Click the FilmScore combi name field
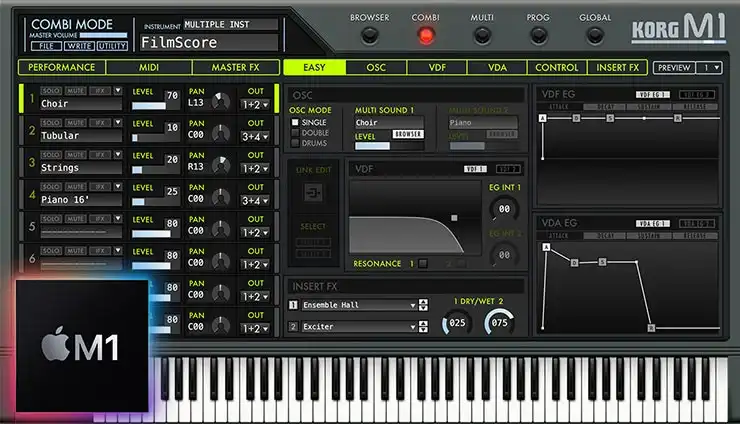Image resolution: width=740 pixels, height=424 pixels. coord(210,42)
